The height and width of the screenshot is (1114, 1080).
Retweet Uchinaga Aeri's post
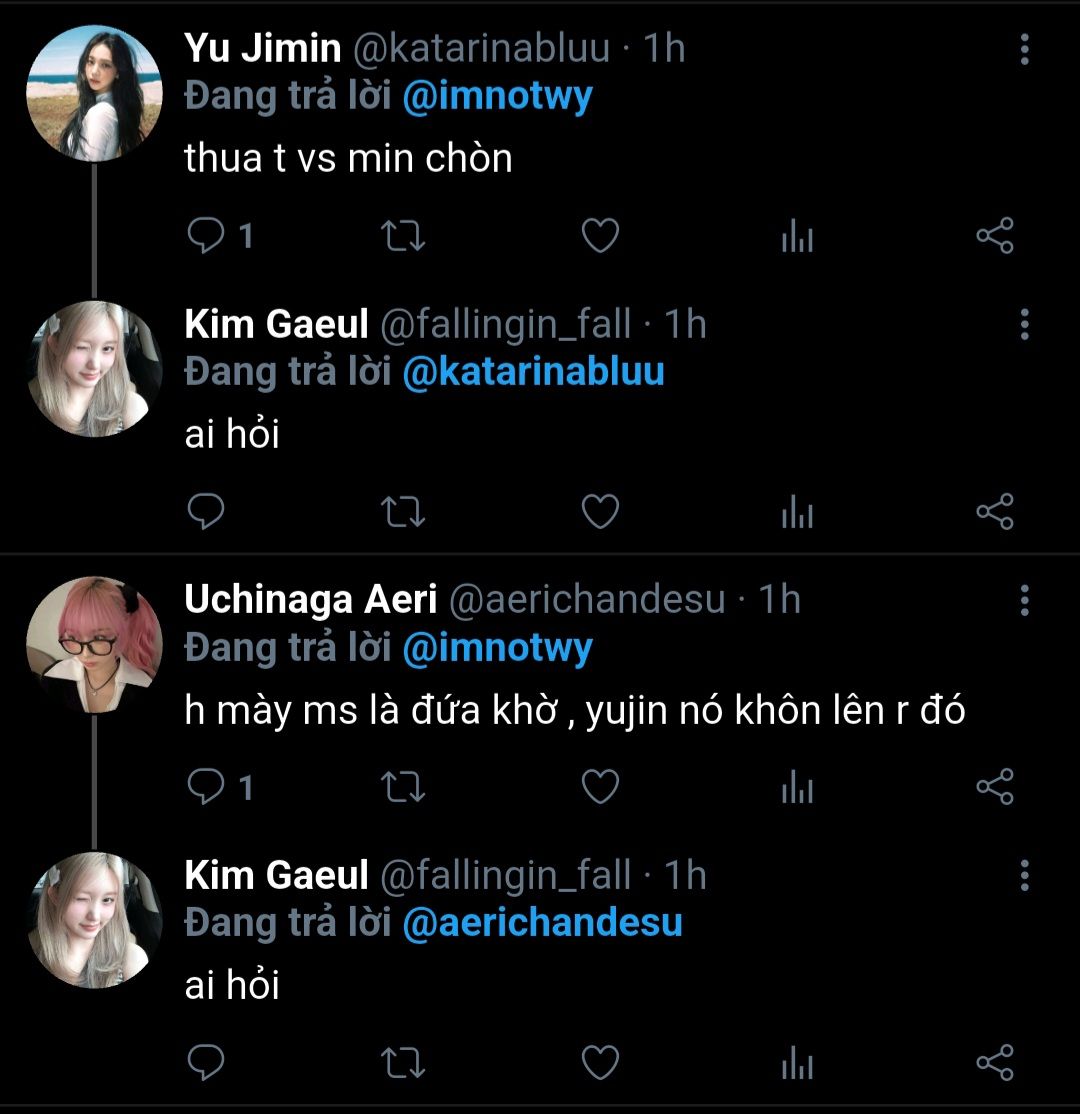point(405,788)
